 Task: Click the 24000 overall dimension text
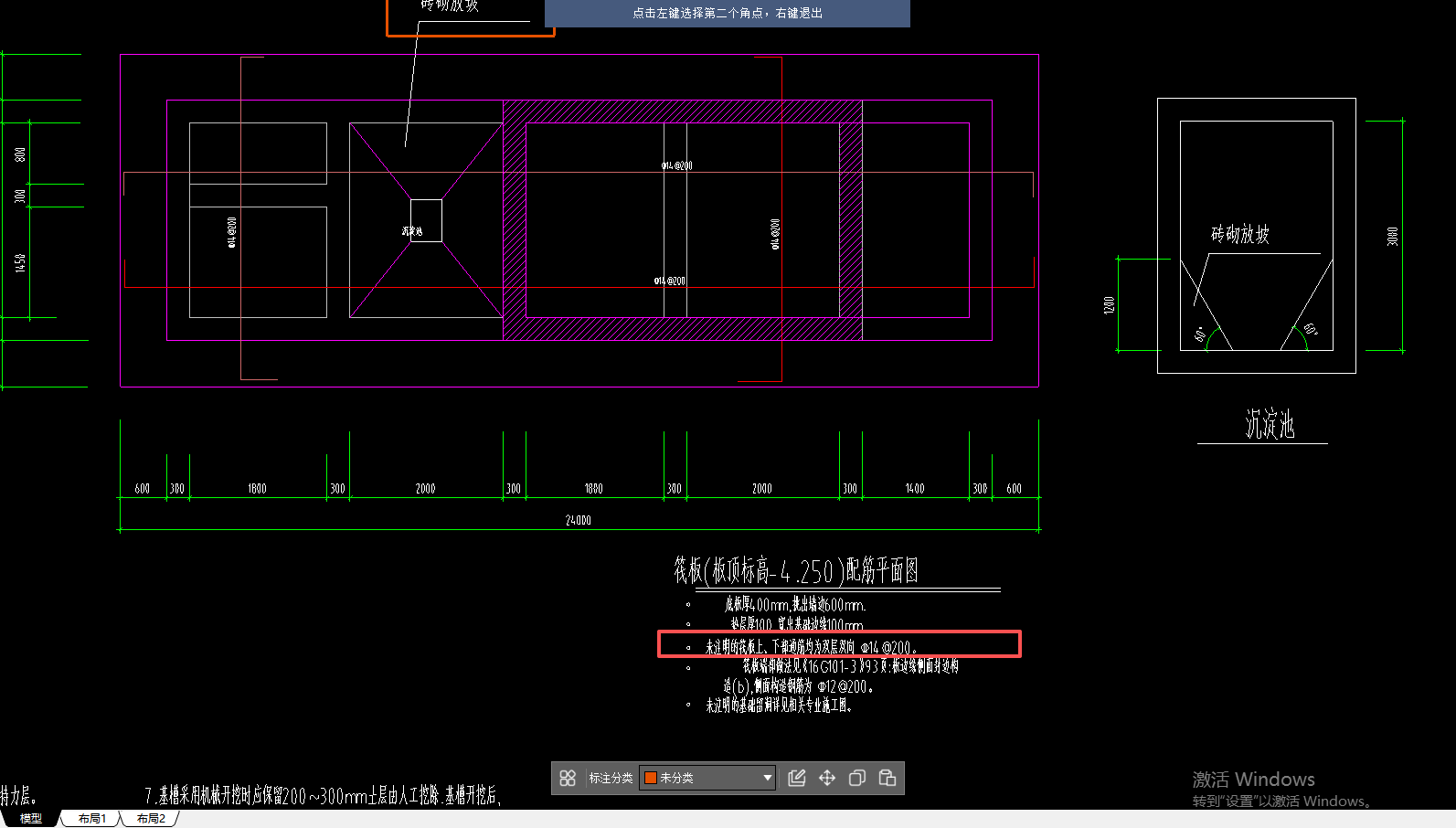[x=579, y=520]
